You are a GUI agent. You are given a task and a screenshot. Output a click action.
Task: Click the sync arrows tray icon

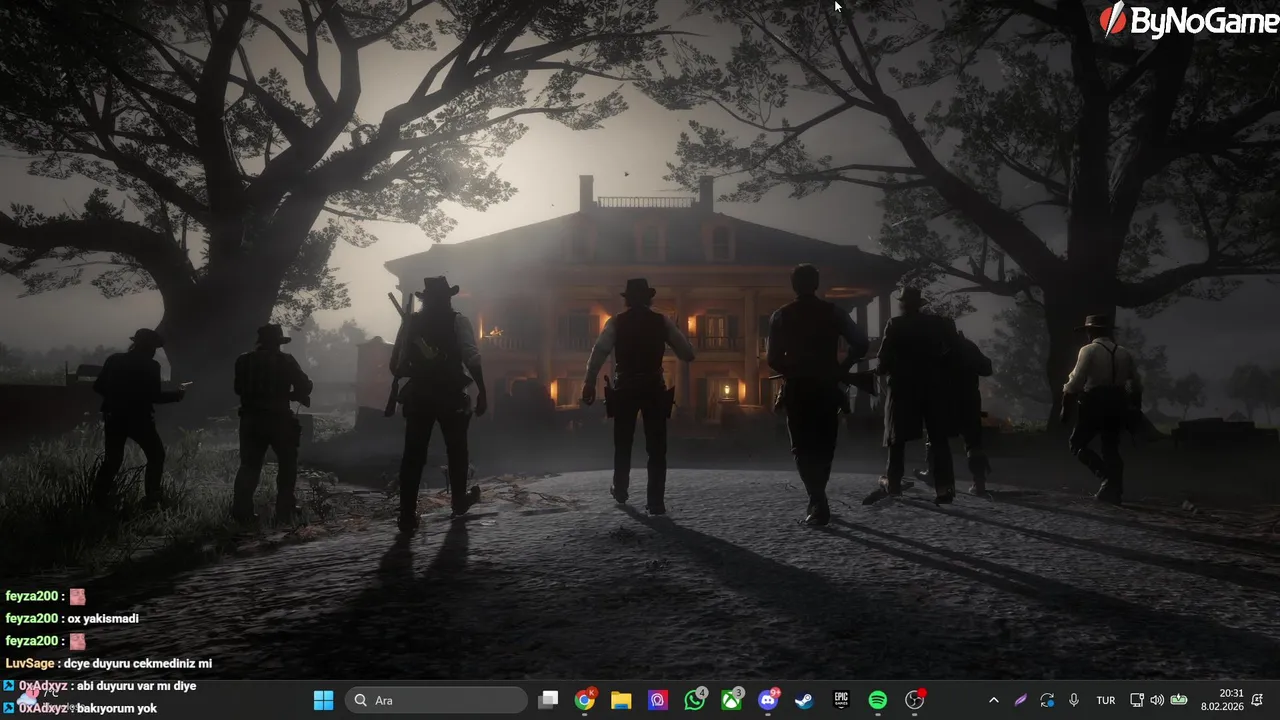tap(1047, 700)
